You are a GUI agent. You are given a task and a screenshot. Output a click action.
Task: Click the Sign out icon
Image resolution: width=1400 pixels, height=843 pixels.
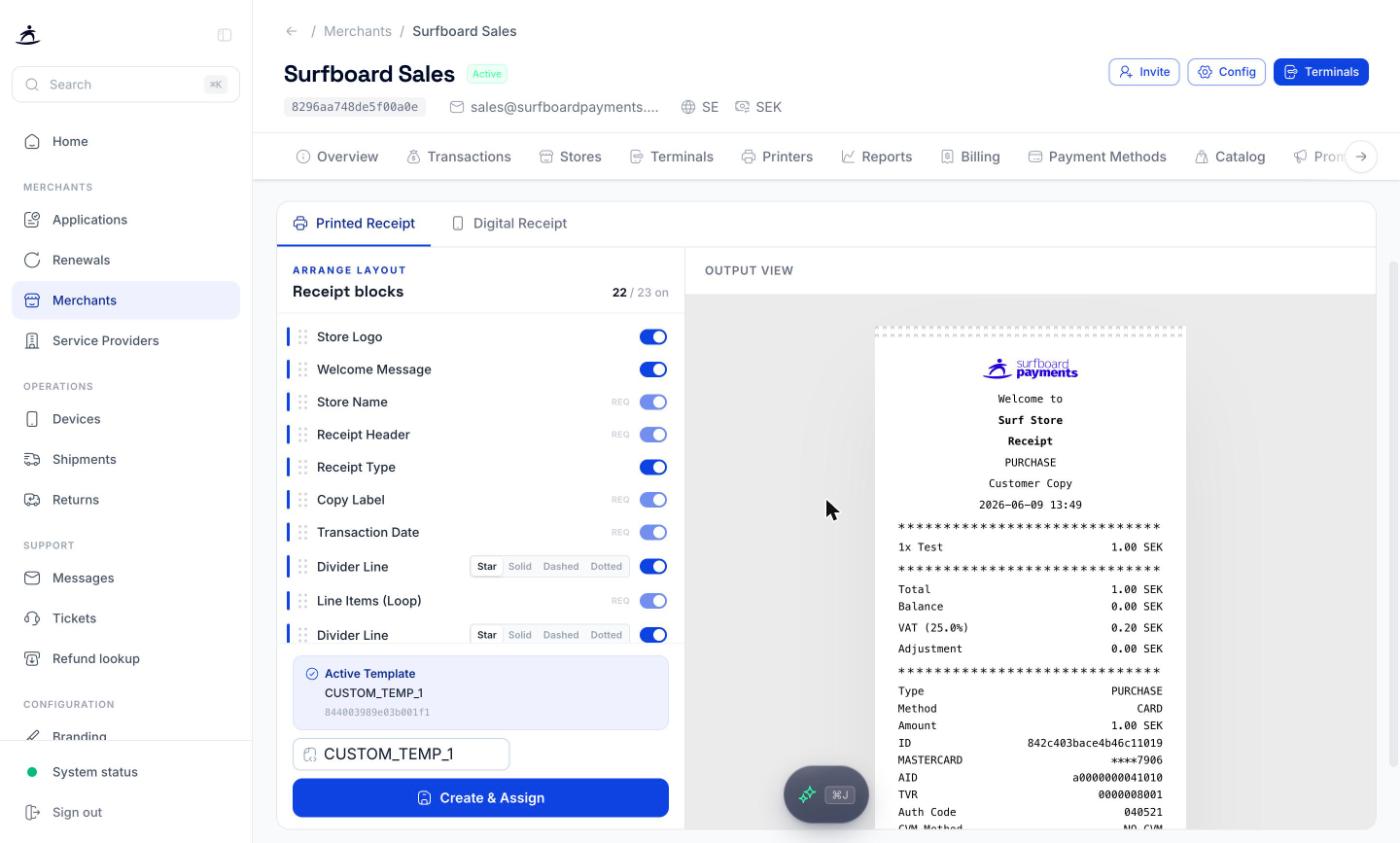click(x=32, y=812)
